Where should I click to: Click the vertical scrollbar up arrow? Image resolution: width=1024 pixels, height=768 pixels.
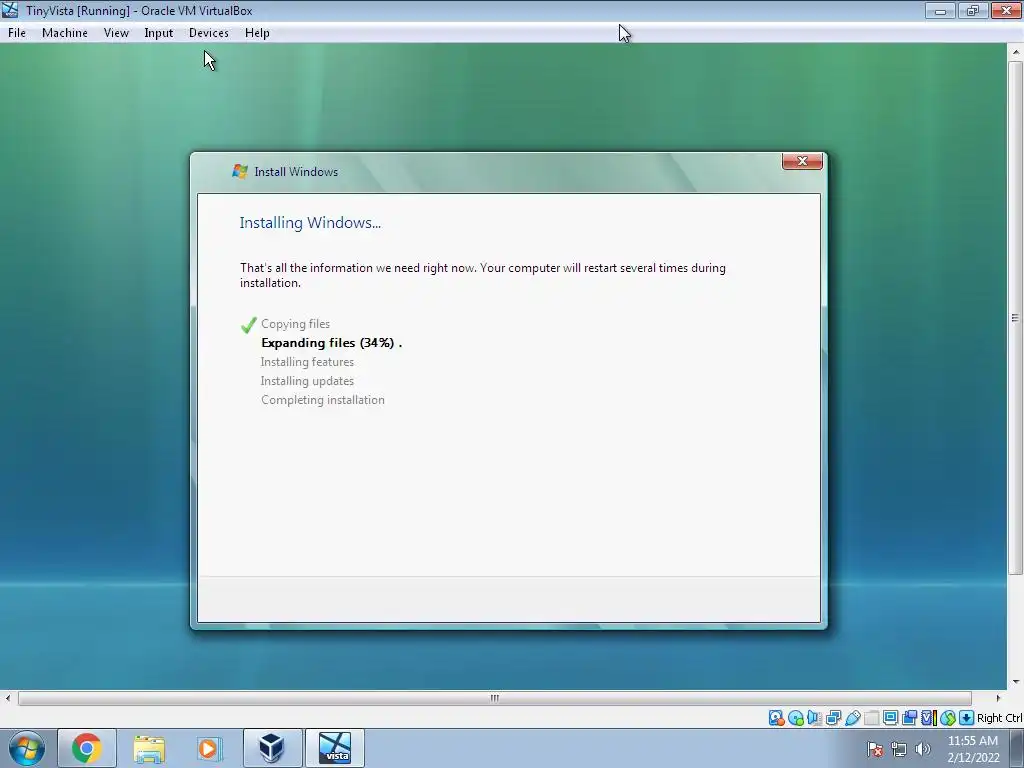coord(1016,52)
